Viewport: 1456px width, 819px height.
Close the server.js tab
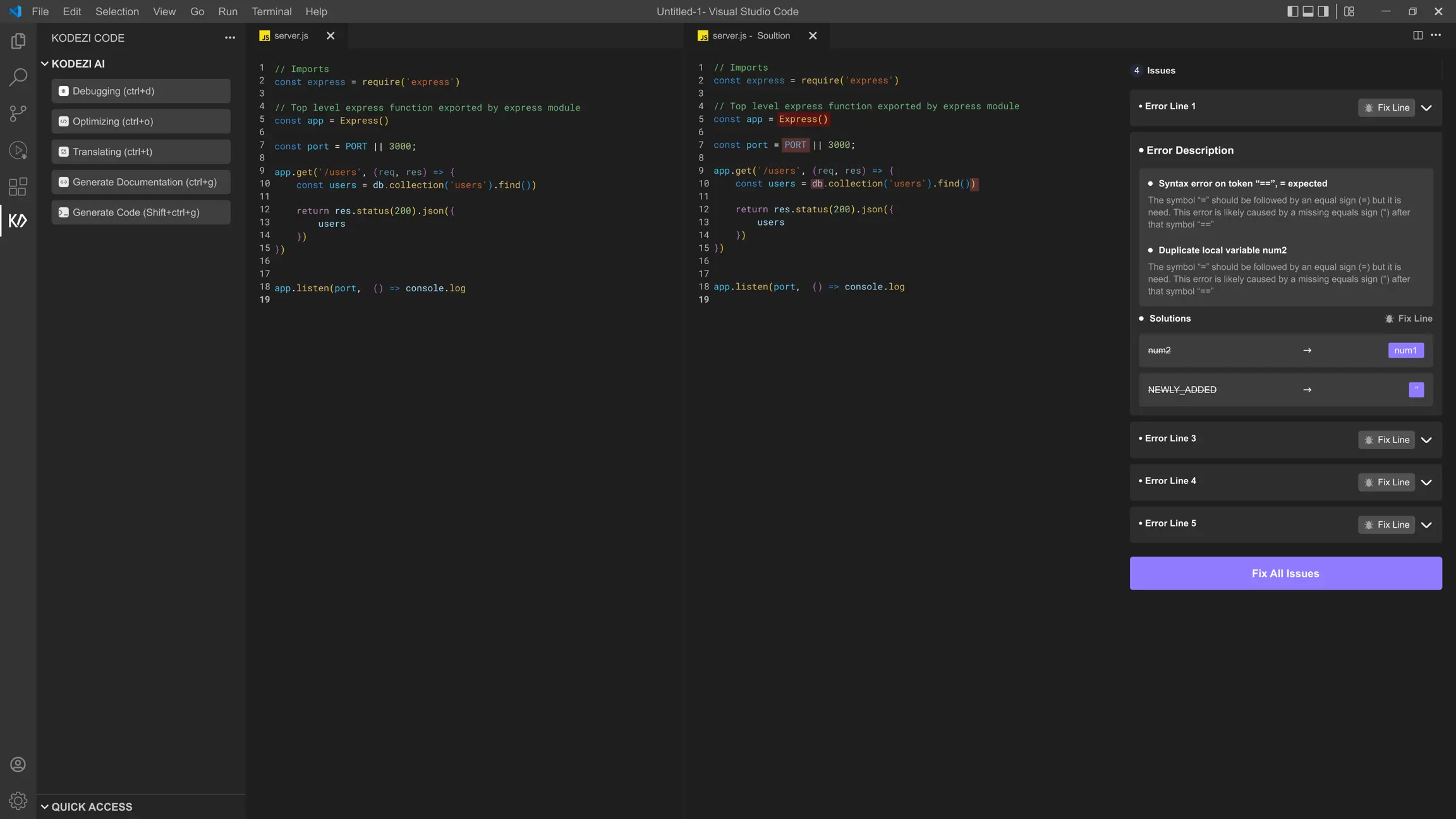(x=331, y=36)
